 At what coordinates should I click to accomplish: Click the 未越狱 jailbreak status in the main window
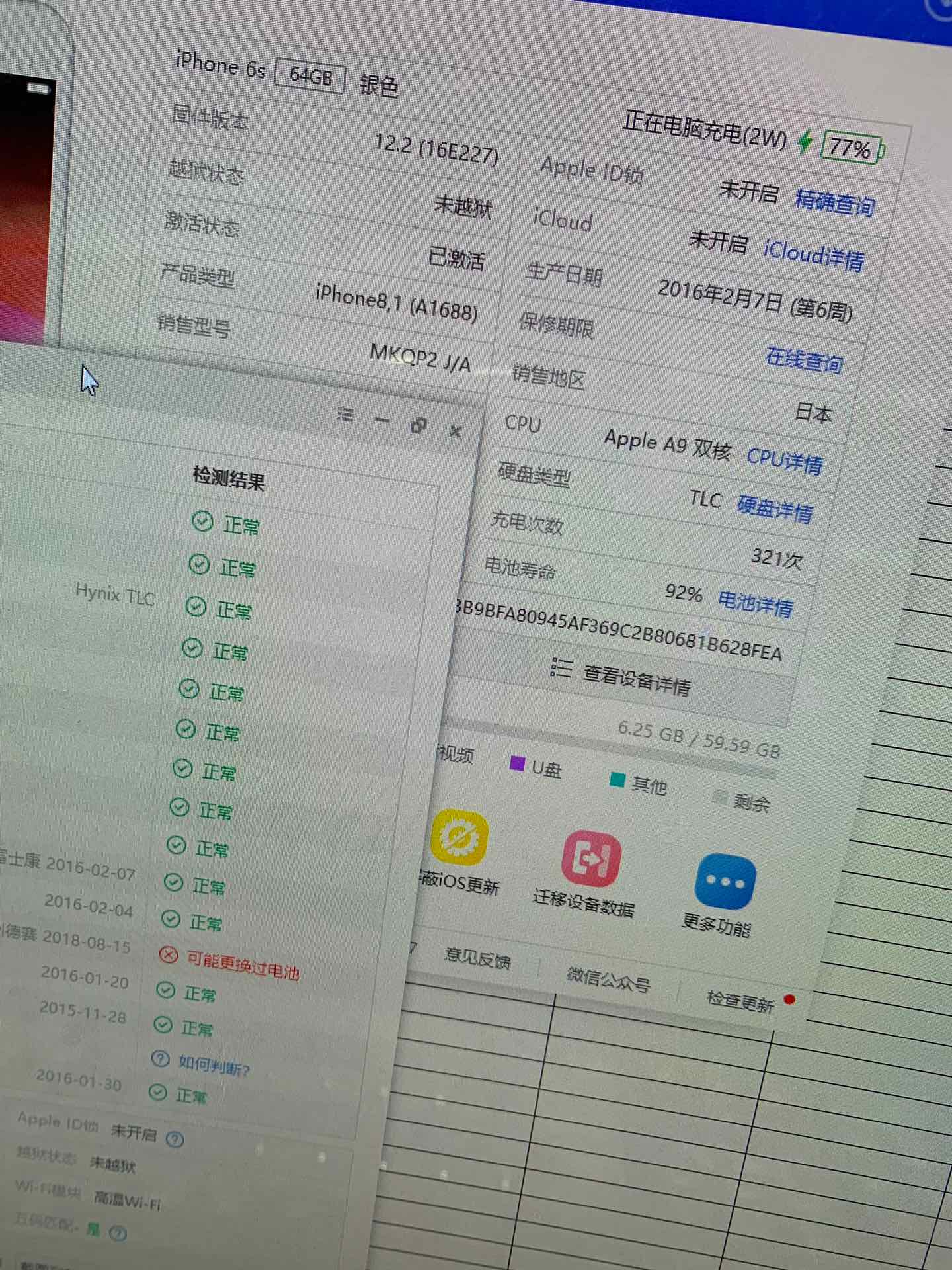pyautogui.click(x=463, y=207)
